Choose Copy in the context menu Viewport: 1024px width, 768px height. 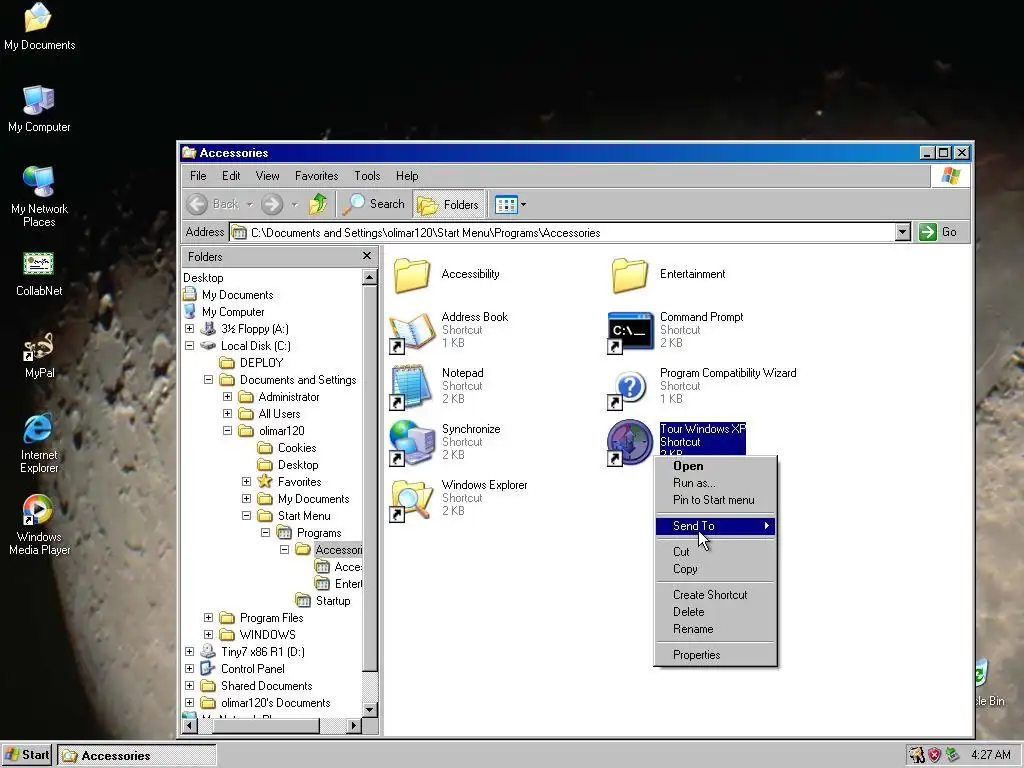point(715,569)
